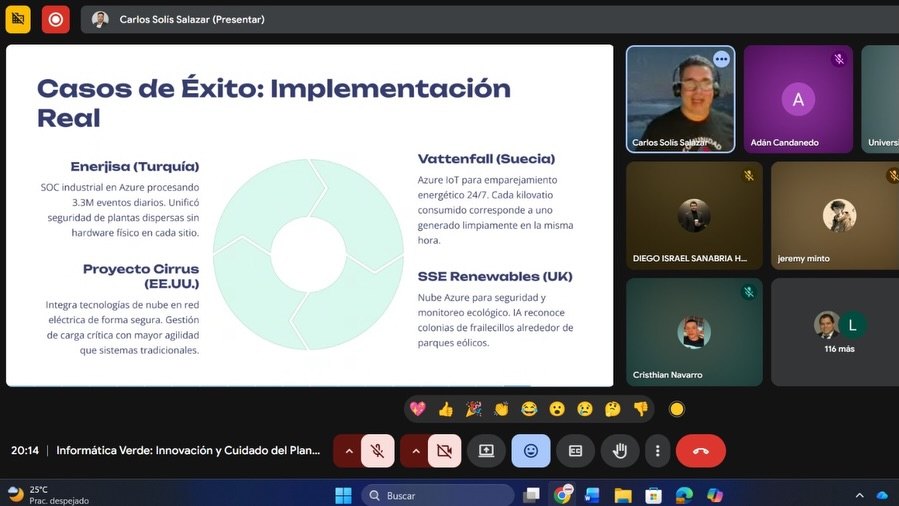
Task: Open the three-dot more options menu
Action: (x=657, y=451)
